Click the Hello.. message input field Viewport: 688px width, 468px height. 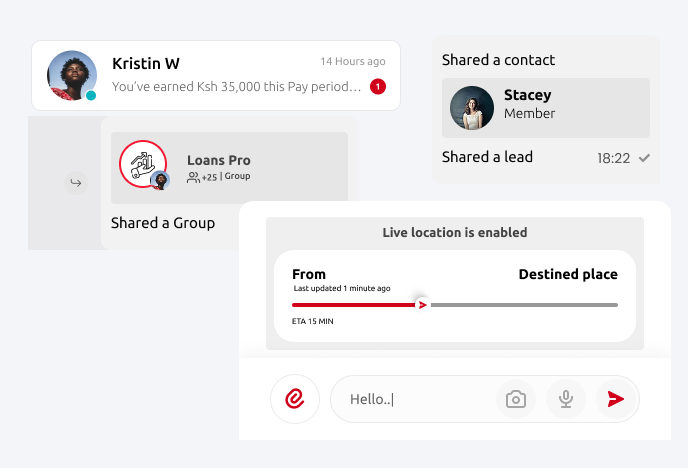410,400
